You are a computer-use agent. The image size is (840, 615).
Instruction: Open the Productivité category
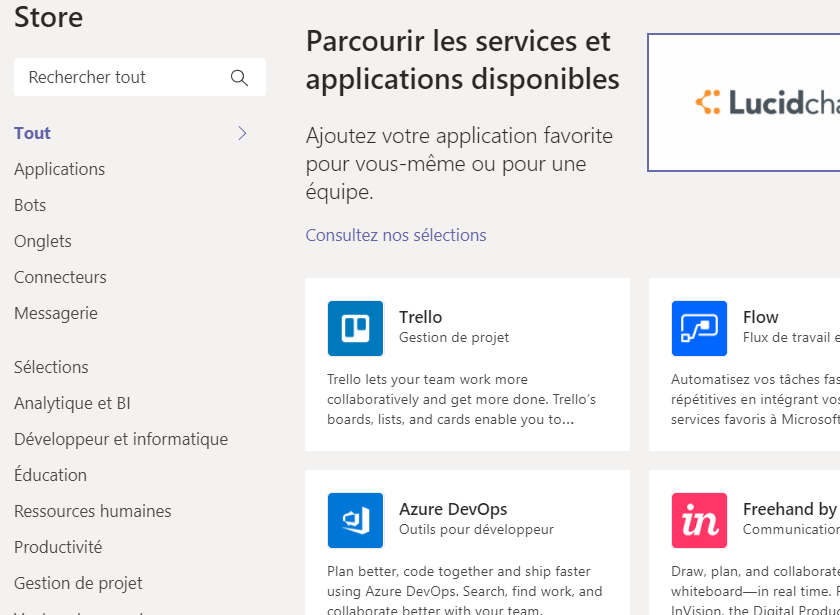click(58, 547)
